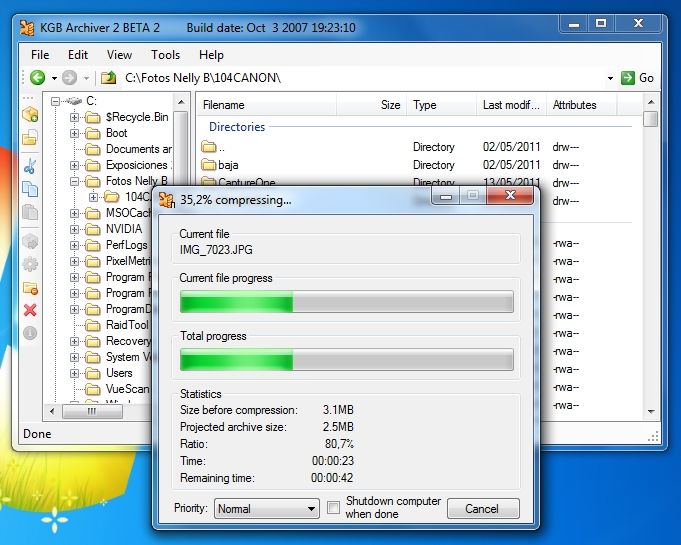Select the Copy pages icon
Viewport: 681px width, 545px height.
pyautogui.click(x=30, y=189)
